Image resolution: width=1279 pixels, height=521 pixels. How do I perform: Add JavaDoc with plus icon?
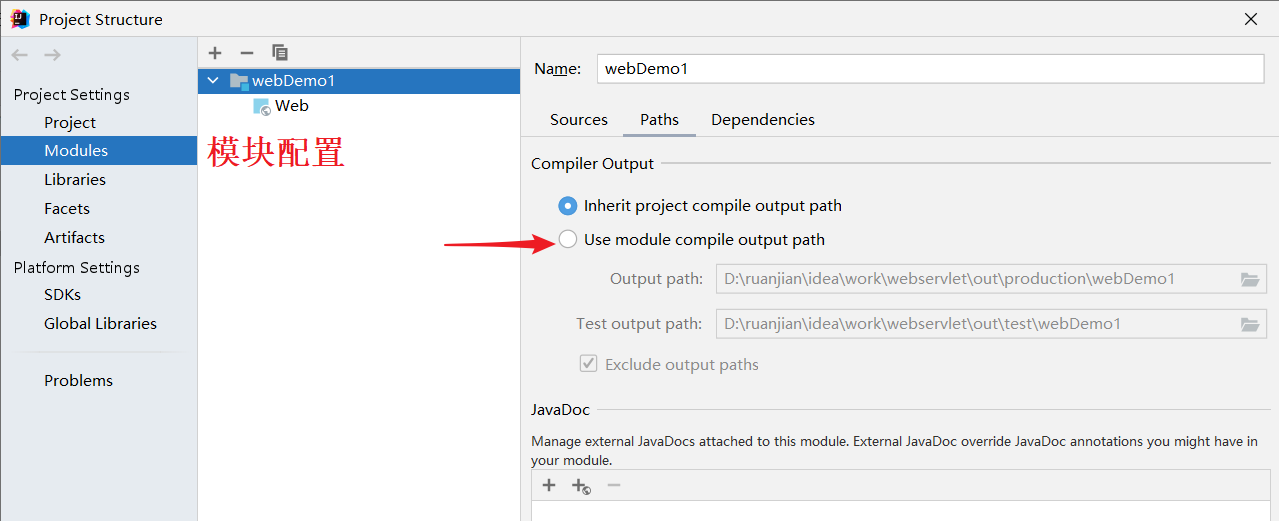coord(549,485)
